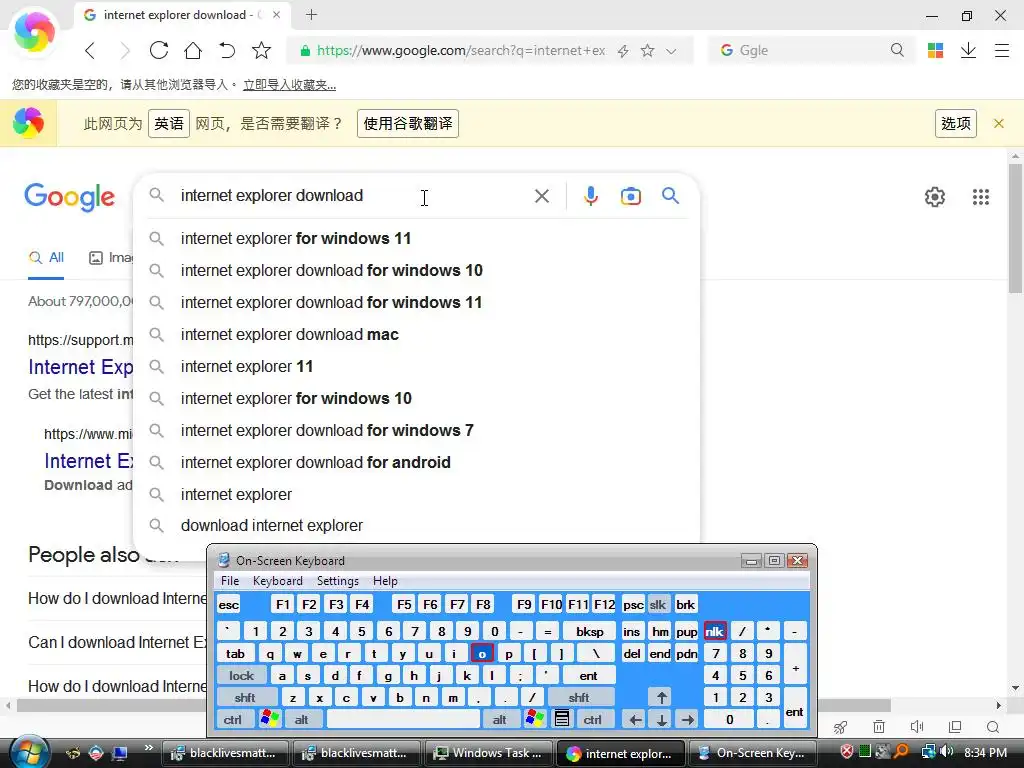The image size is (1024, 768).
Task: Go back using browser back arrow
Action: coord(90,51)
